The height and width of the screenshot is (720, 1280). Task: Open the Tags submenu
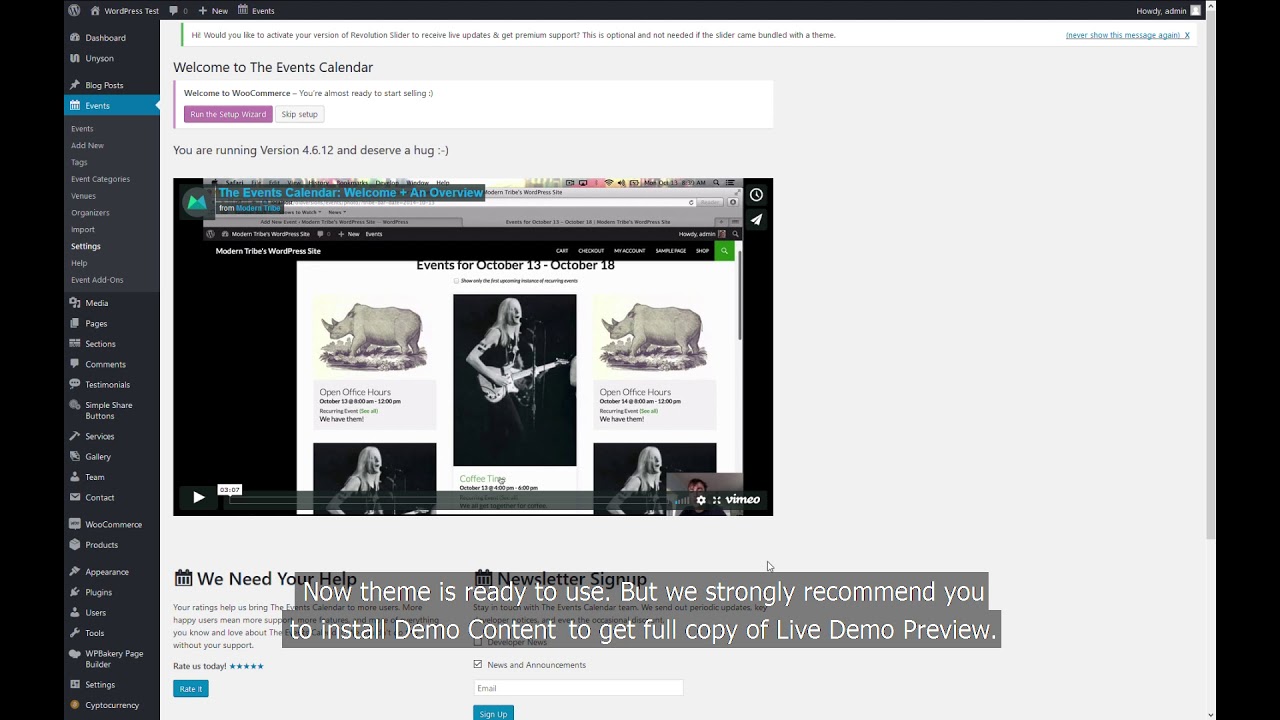tap(79, 162)
